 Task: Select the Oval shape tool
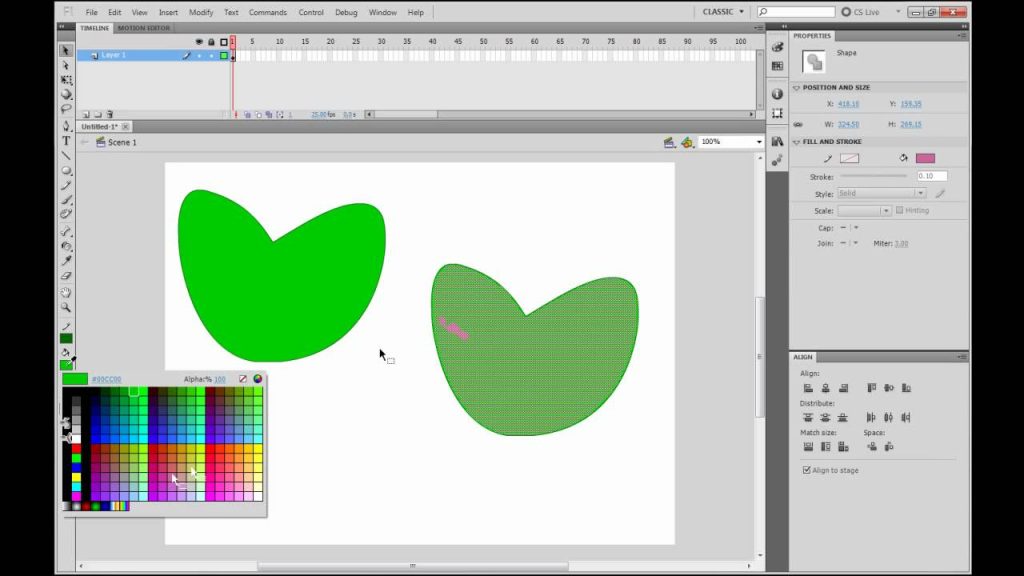66,170
